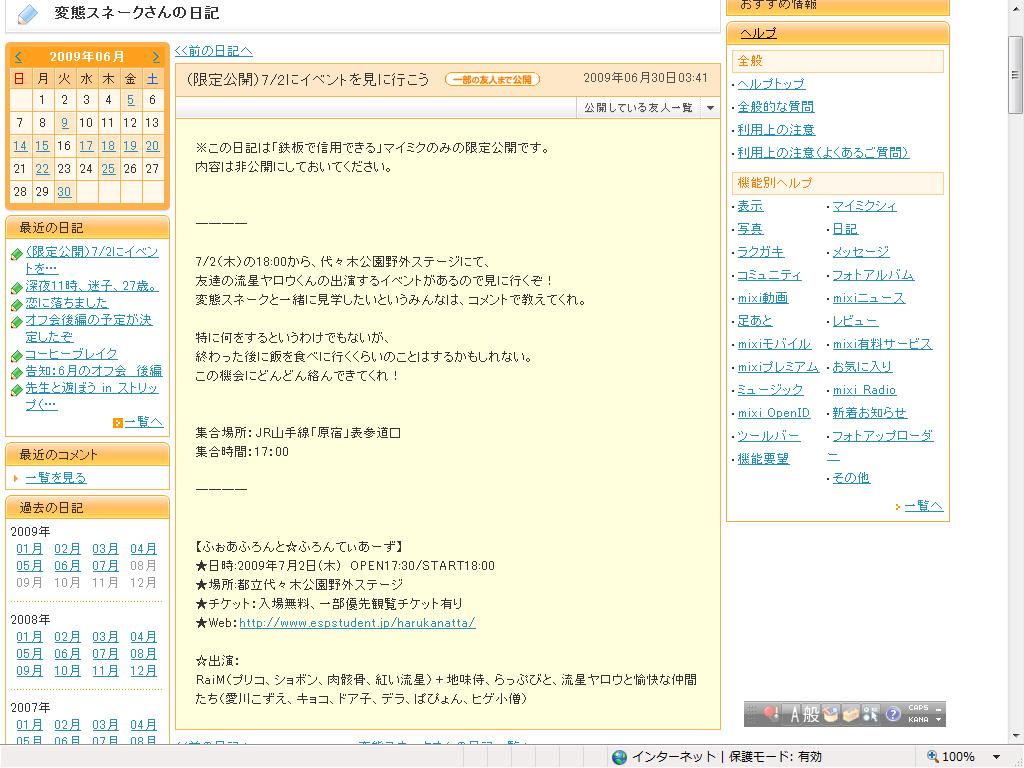Click pencil icon beside 先生と遊ぼう in ストリップ
This screenshot has width=1024, height=768.
click(17, 390)
